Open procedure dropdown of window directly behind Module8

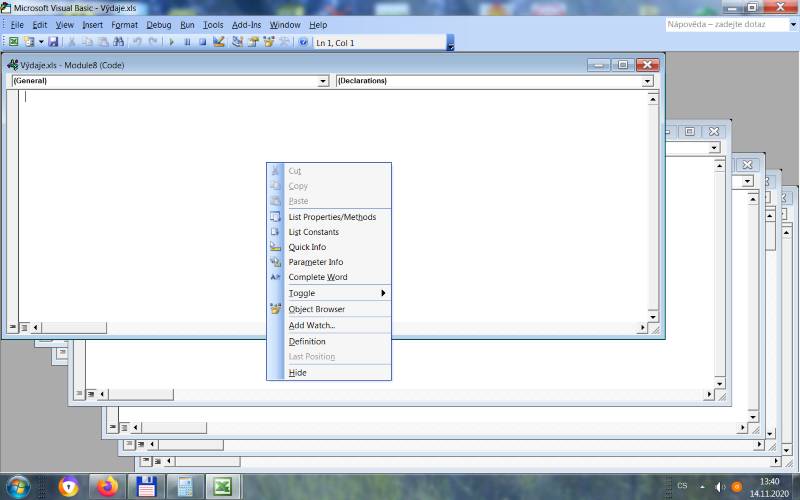point(714,147)
